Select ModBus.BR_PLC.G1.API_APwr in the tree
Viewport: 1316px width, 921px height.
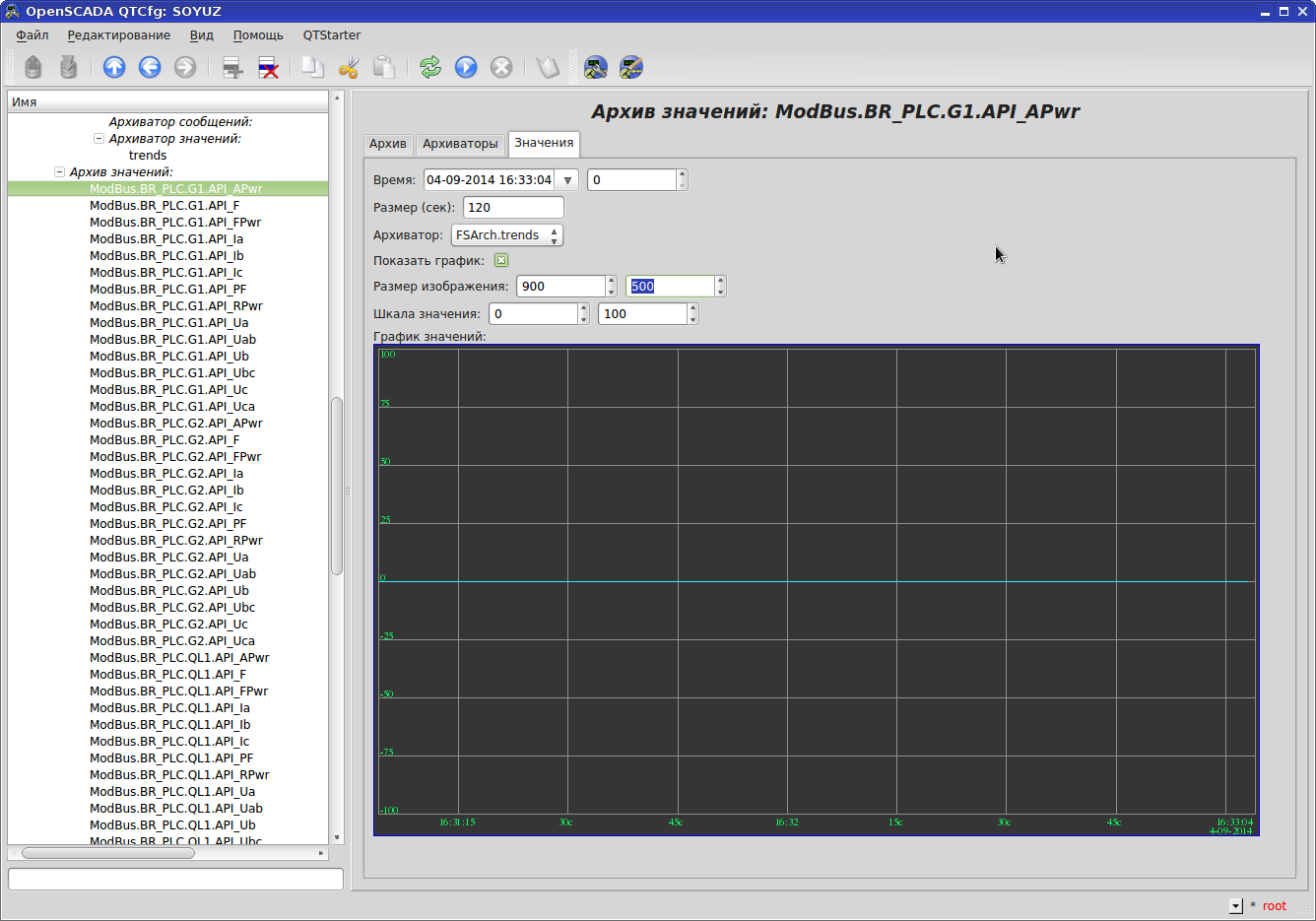click(x=176, y=189)
